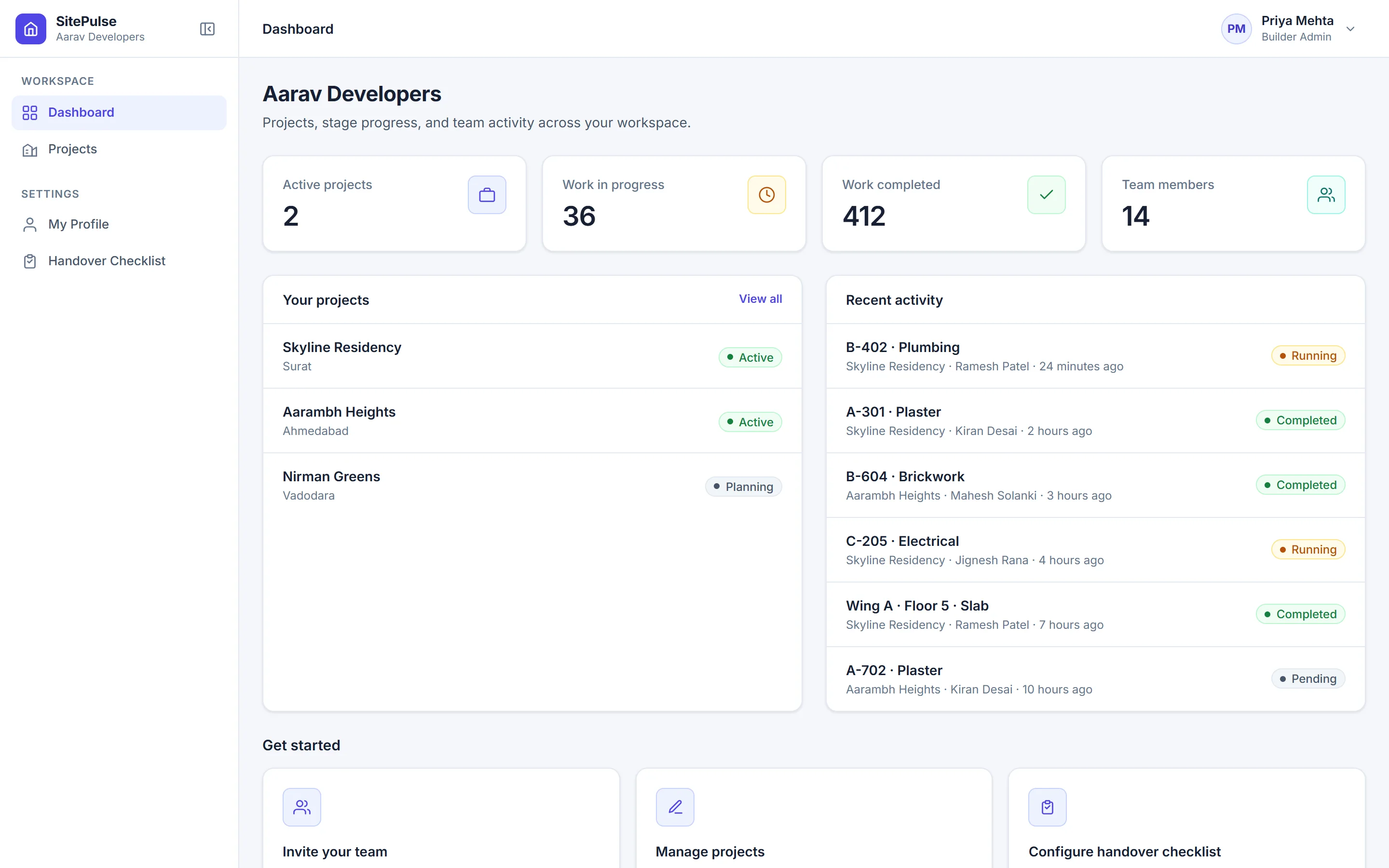Image resolution: width=1389 pixels, height=868 pixels.
Task: Click the Dashboard grid icon in sidebar
Action: pyautogui.click(x=30, y=112)
